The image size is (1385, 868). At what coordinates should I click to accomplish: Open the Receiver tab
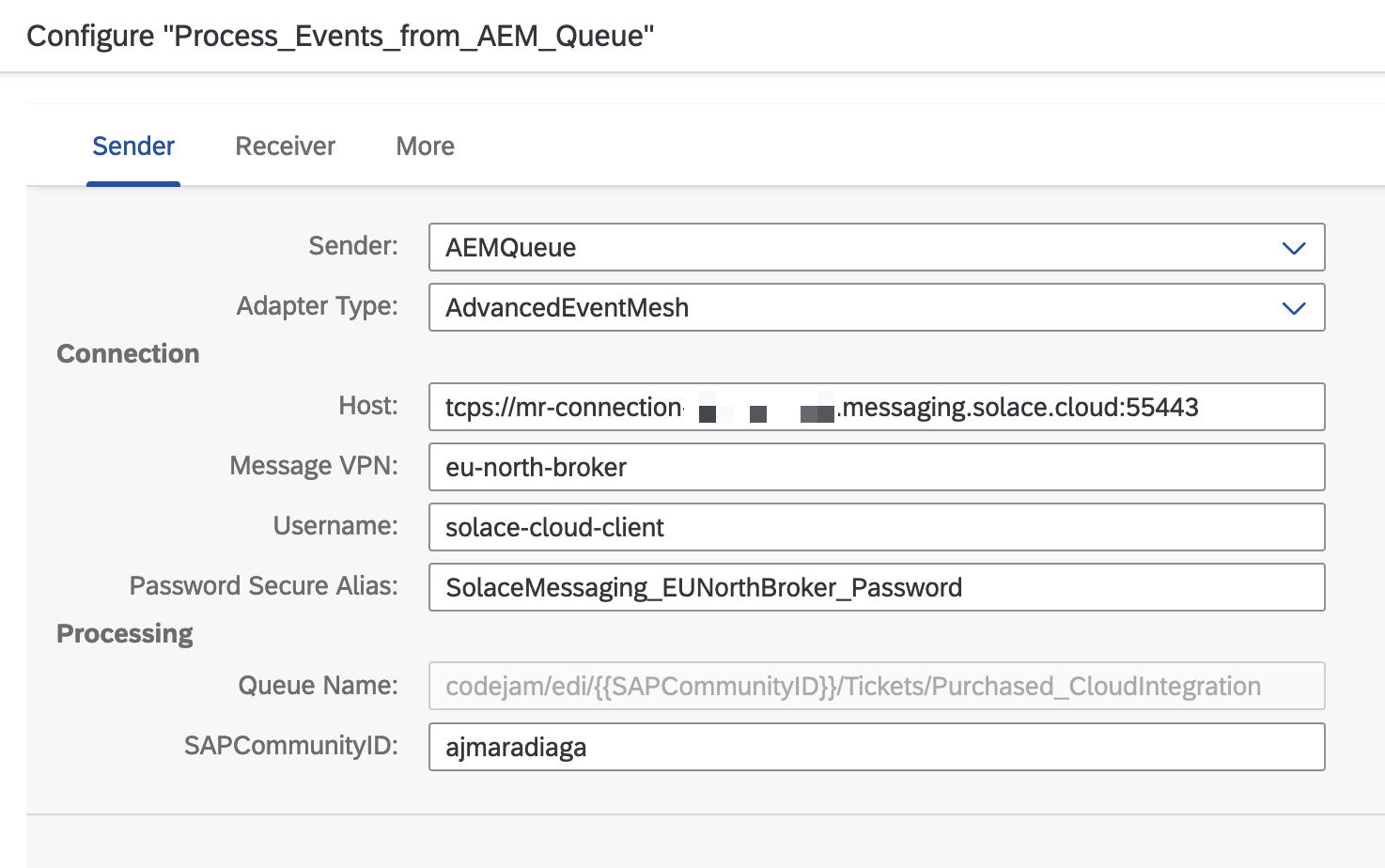285,146
